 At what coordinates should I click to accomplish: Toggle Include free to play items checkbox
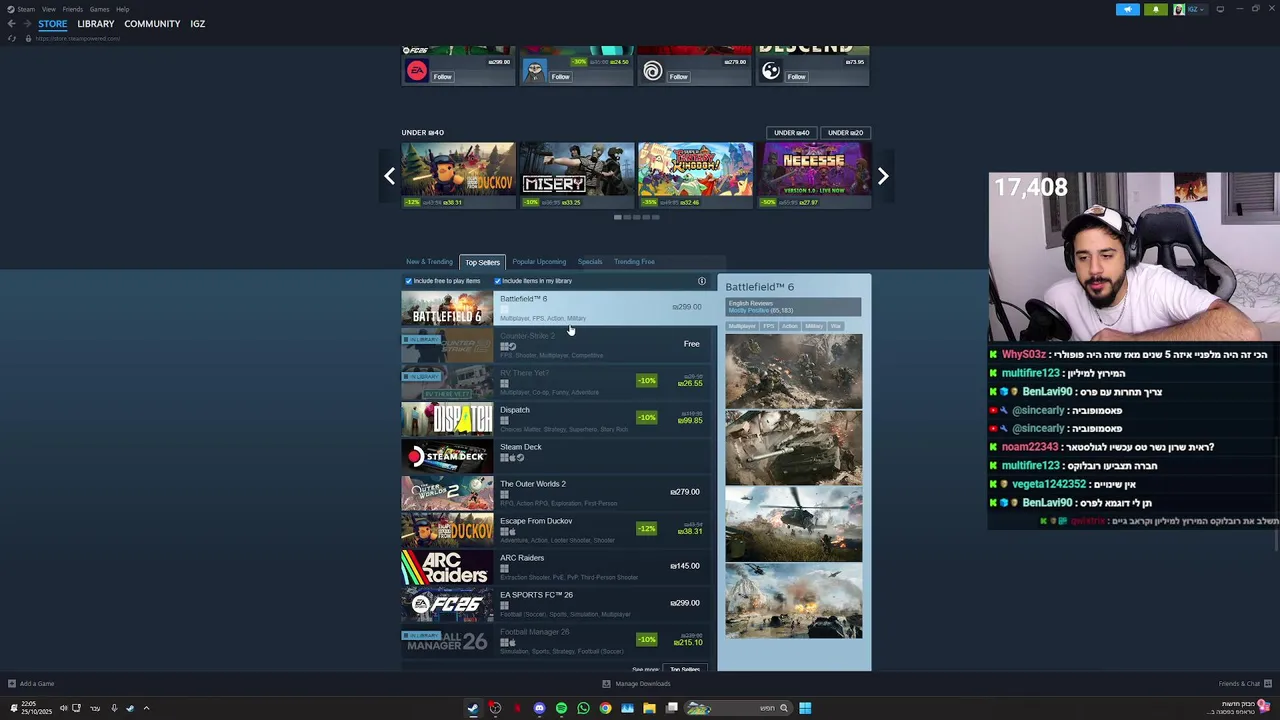coord(408,281)
